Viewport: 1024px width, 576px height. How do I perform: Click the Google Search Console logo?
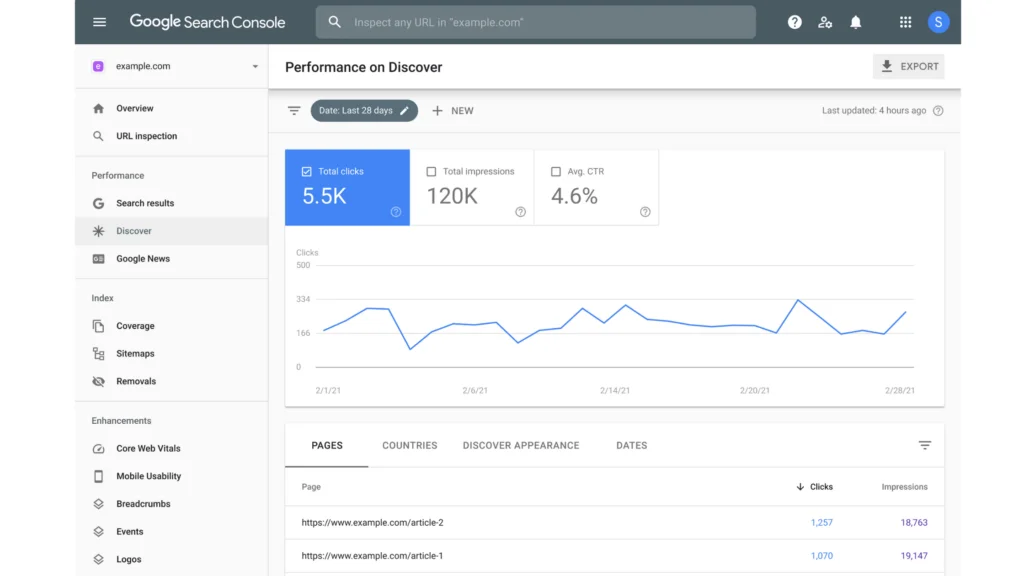207,22
